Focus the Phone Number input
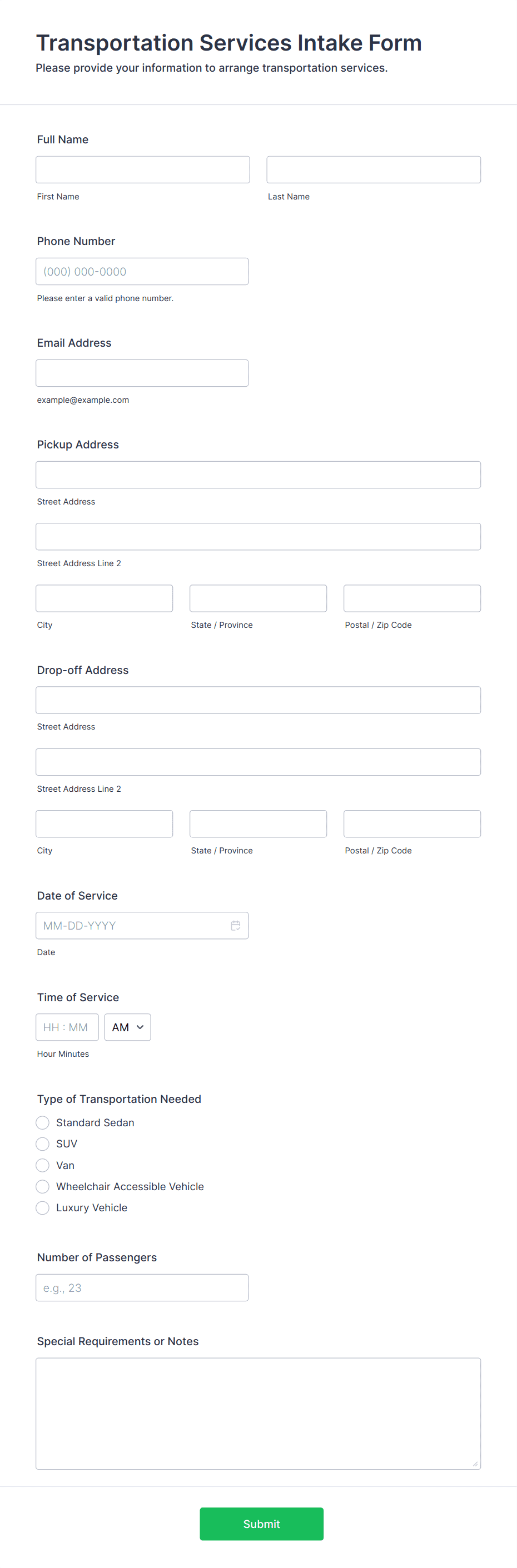Viewport: 517px width, 1568px height. pos(142,272)
